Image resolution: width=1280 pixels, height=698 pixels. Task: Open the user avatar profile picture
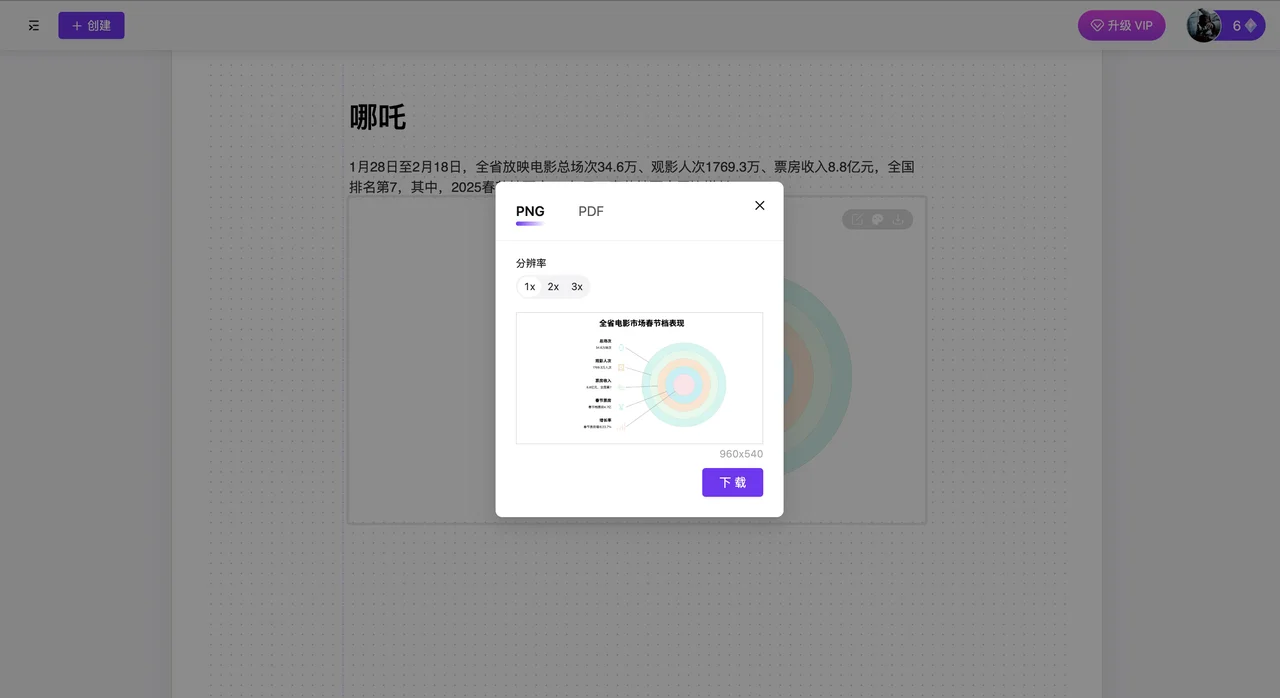[1204, 25]
